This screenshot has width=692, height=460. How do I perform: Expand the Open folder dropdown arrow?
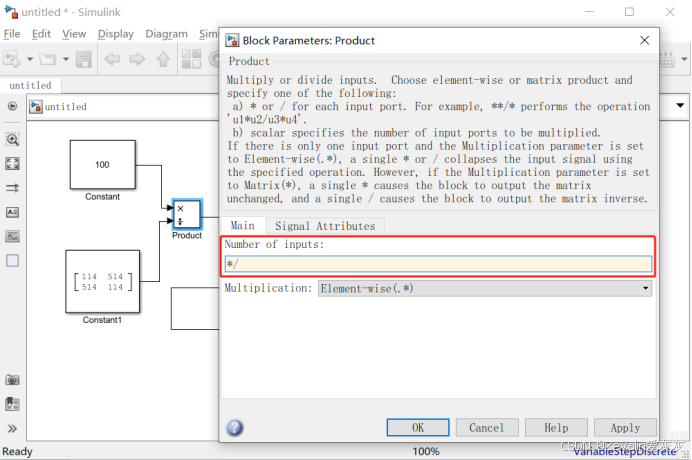pyautogui.click(x=65, y=59)
